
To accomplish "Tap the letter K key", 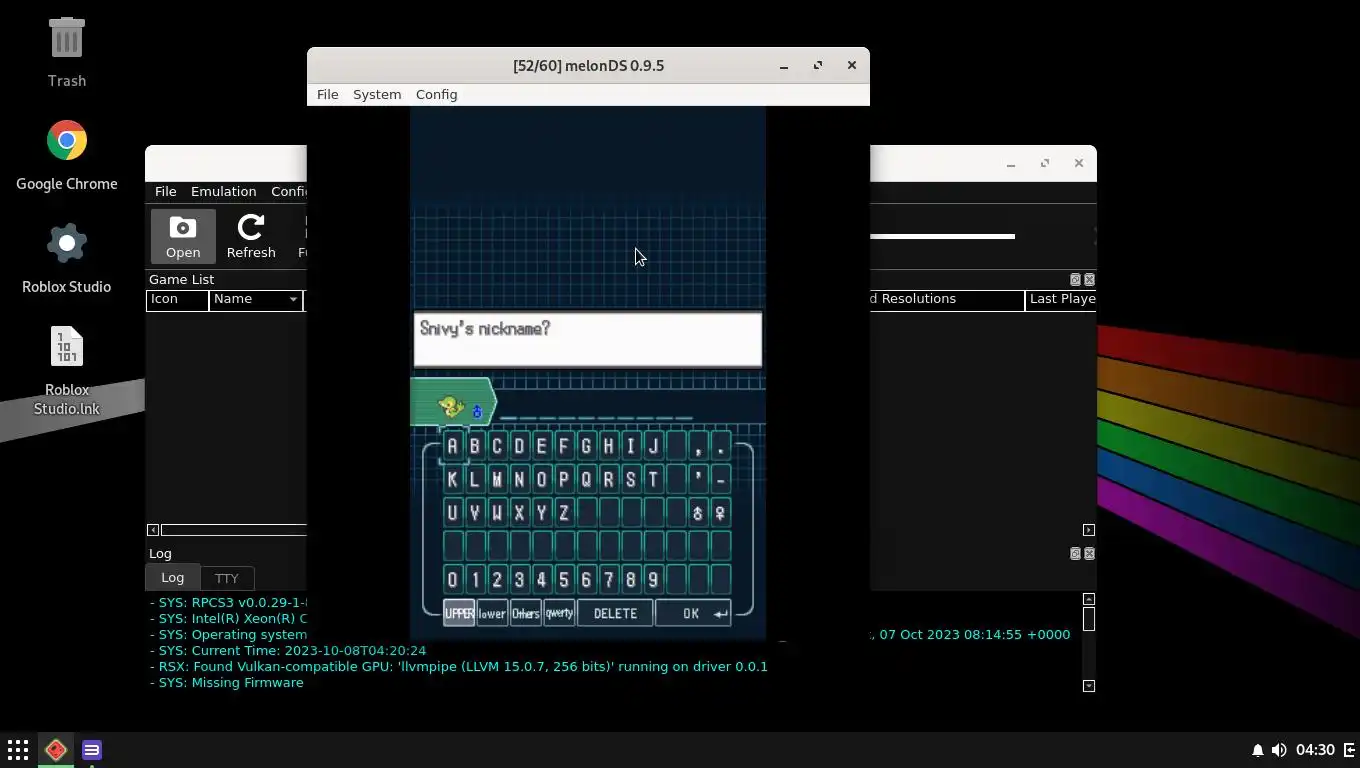I will pos(452,479).
